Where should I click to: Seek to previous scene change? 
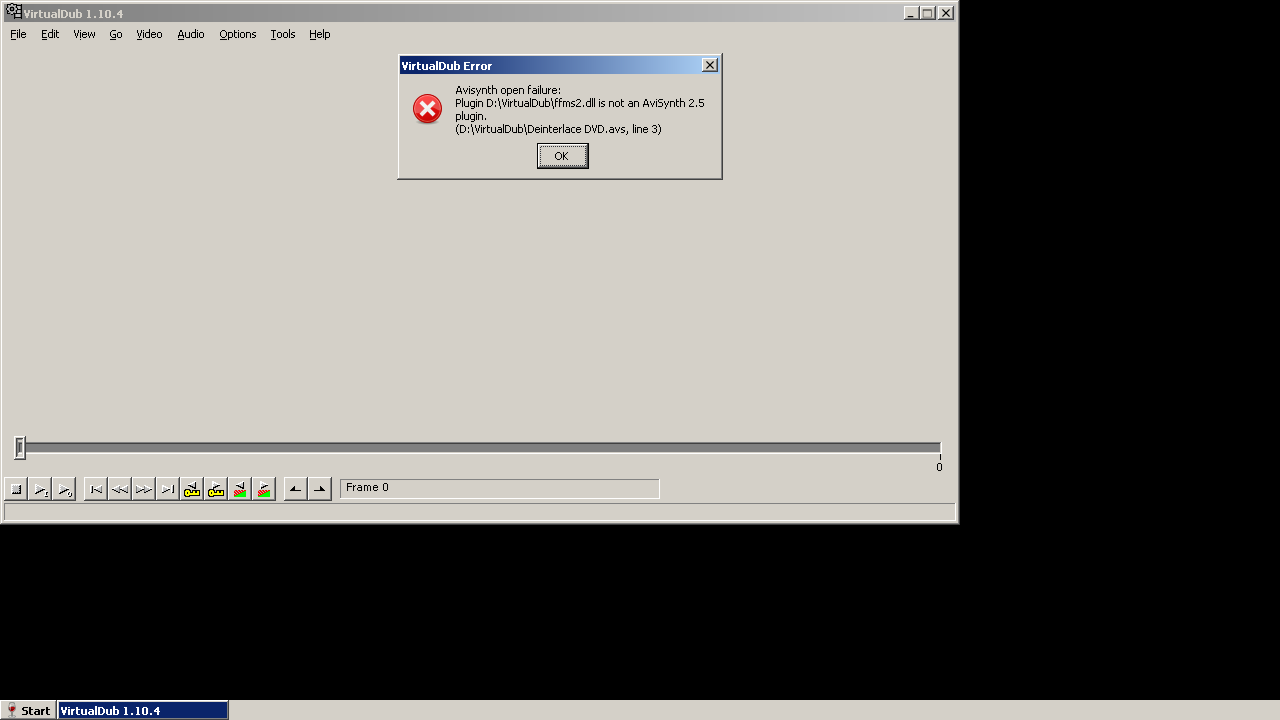[240, 489]
